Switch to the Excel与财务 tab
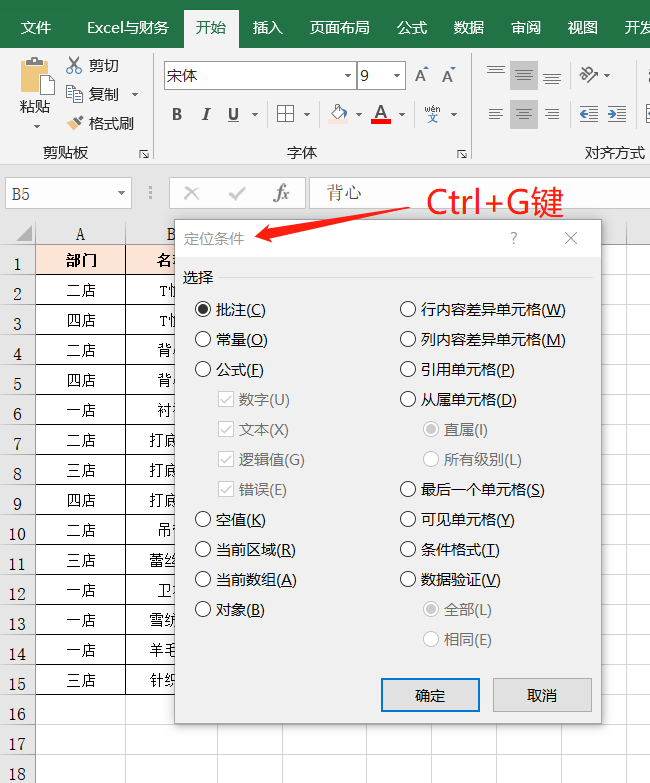 pyautogui.click(x=128, y=27)
